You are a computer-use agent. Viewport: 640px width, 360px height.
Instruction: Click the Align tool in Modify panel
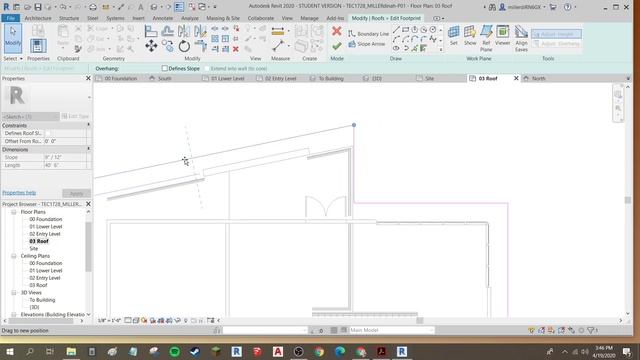click(151, 31)
